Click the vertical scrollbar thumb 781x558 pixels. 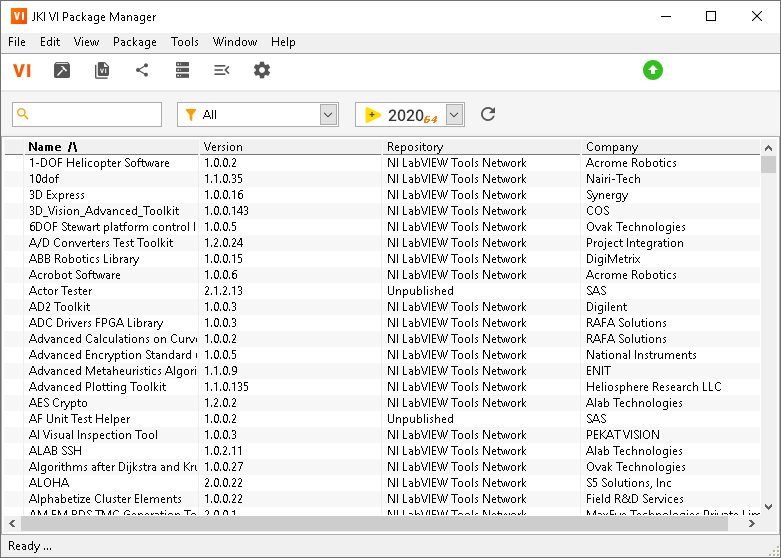coord(768,164)
